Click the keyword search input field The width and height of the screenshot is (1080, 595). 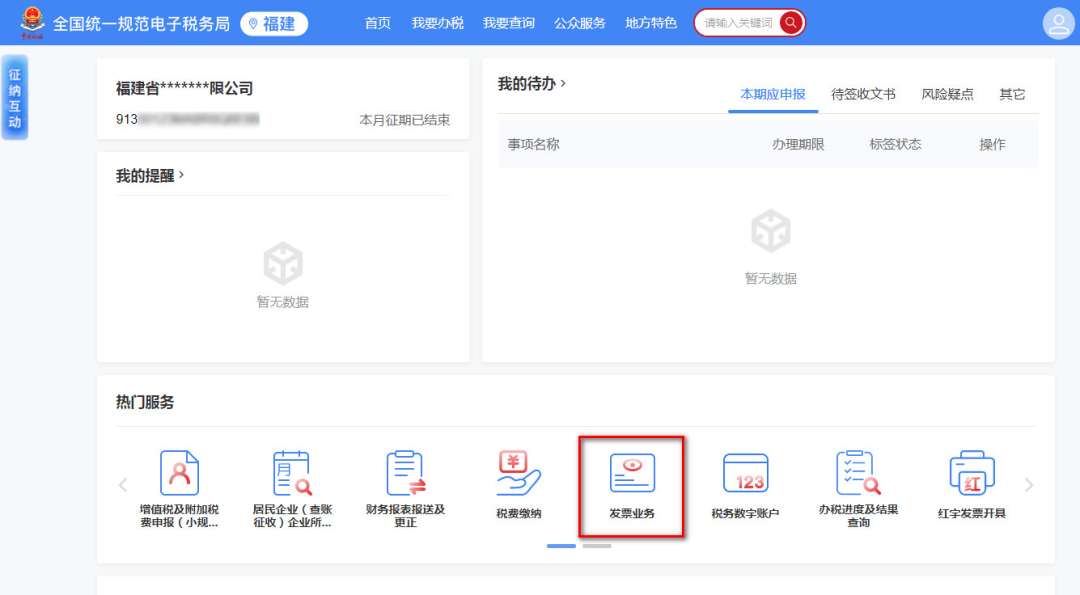[x=738, y=23]
